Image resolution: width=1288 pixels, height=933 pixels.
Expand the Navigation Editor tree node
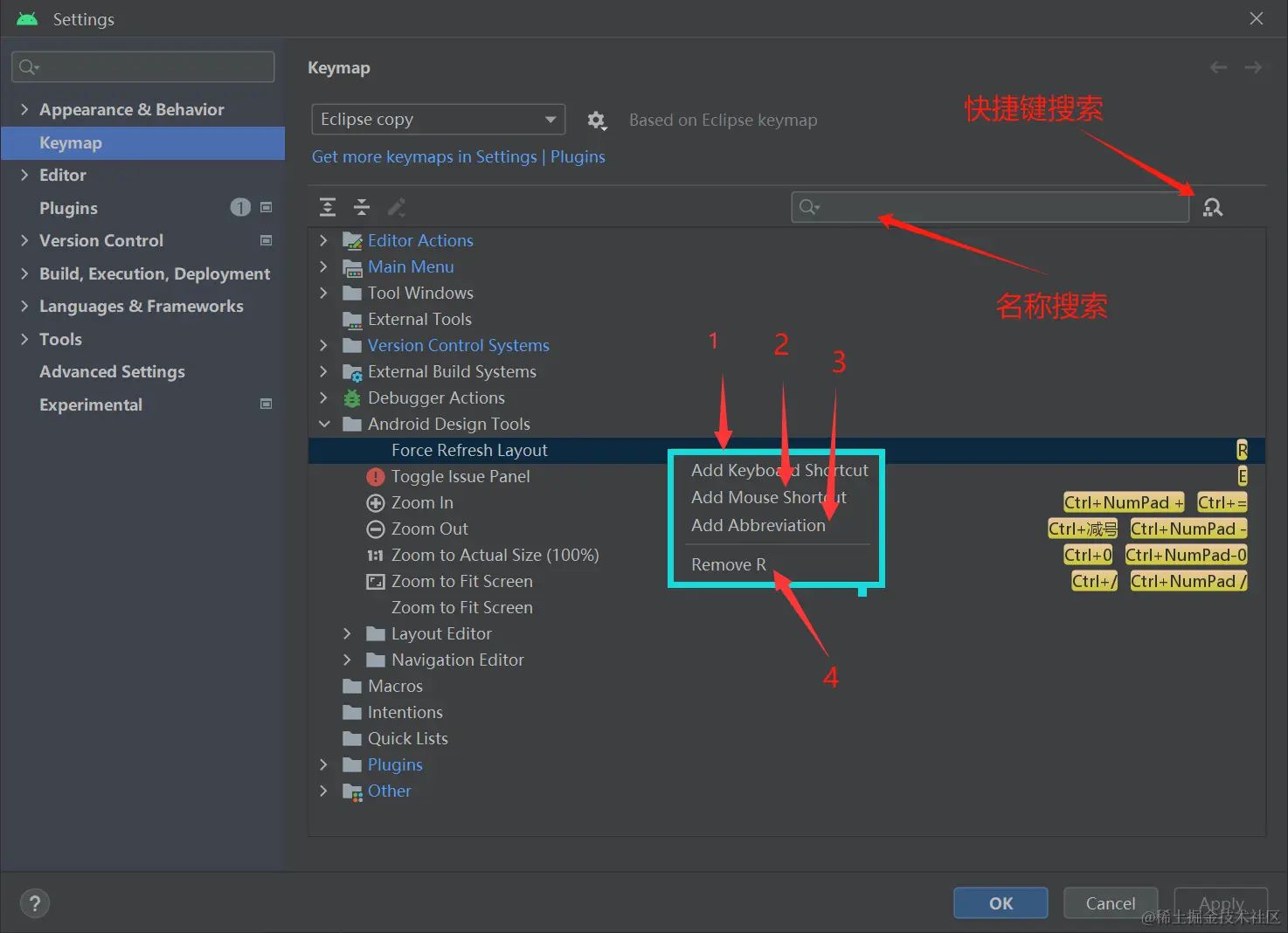pos(347,660)
